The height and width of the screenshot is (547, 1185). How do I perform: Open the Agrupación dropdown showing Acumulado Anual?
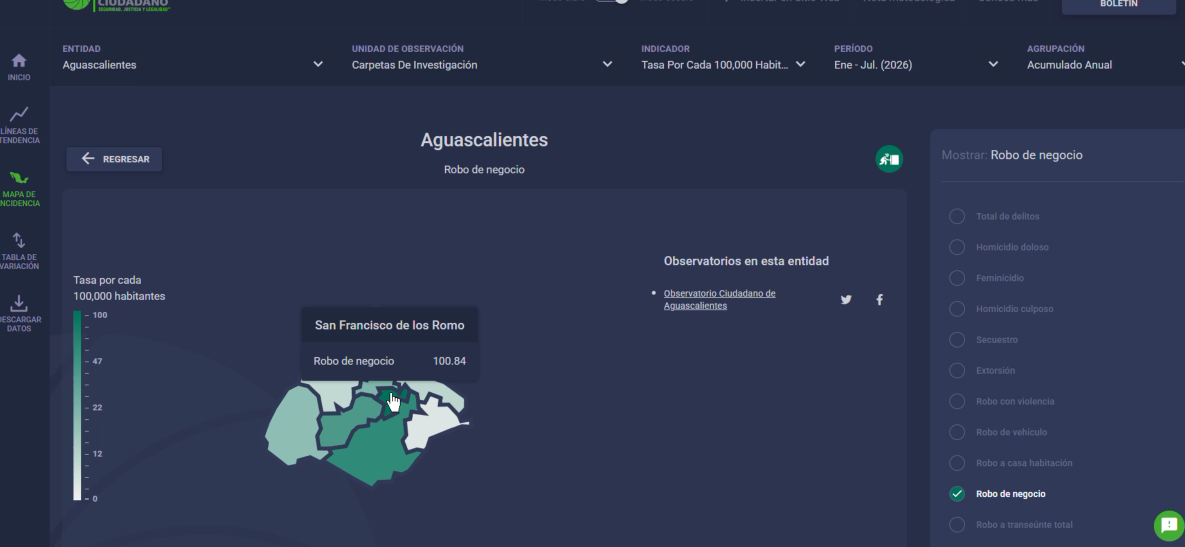tap(1106, 57)
